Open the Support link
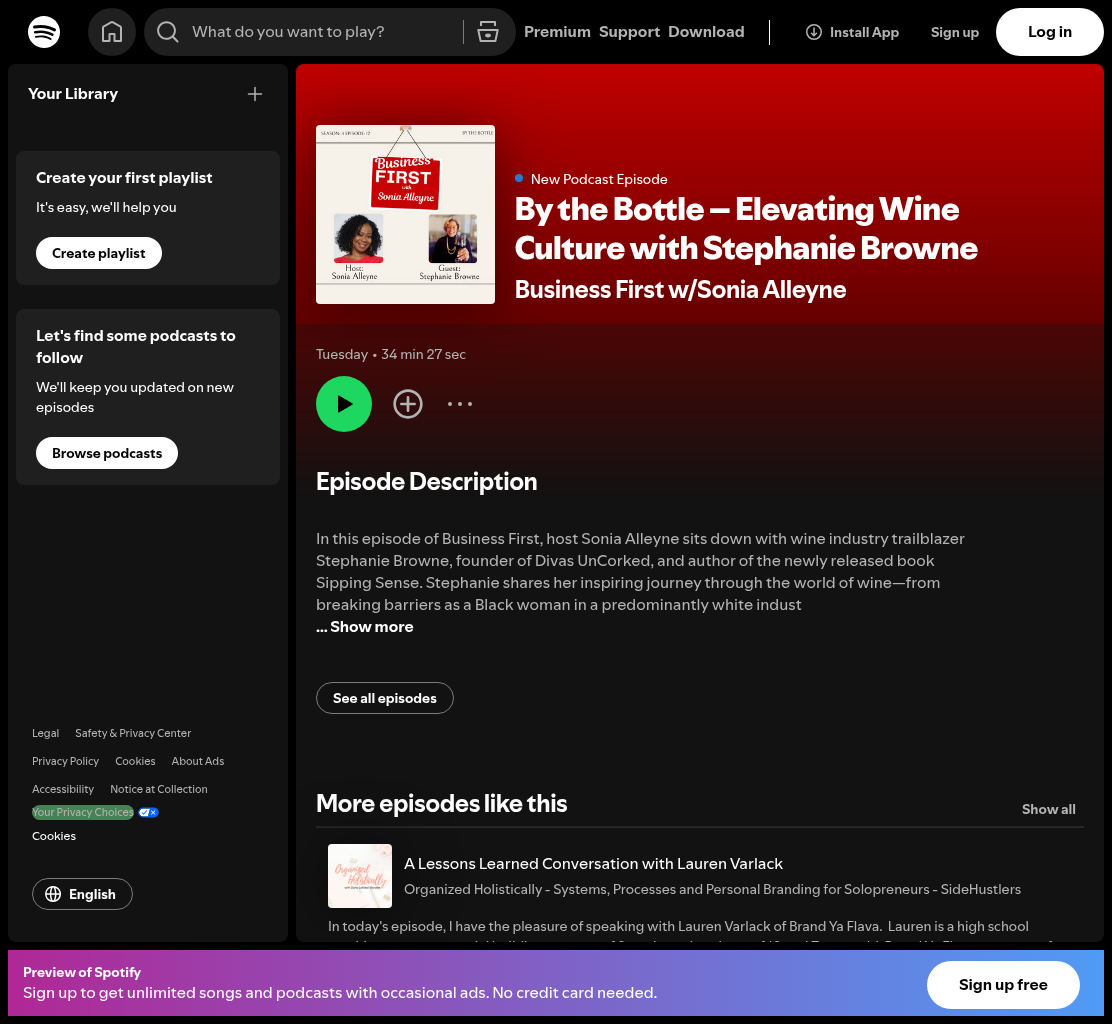This screenshot has height=1024, width=1112. (x=629, y=32)
